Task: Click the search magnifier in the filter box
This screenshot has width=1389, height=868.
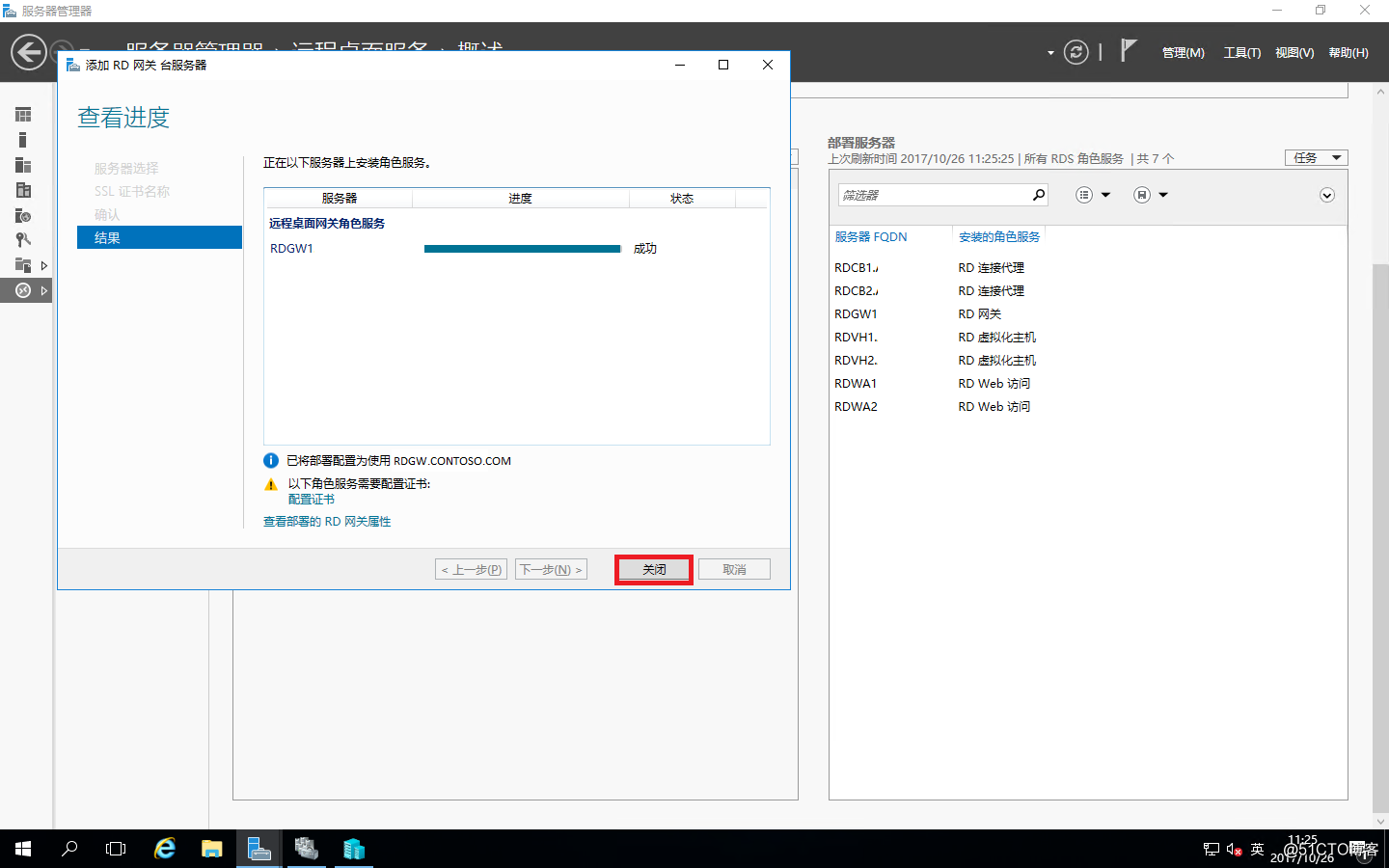Action: pos(1039,195)
